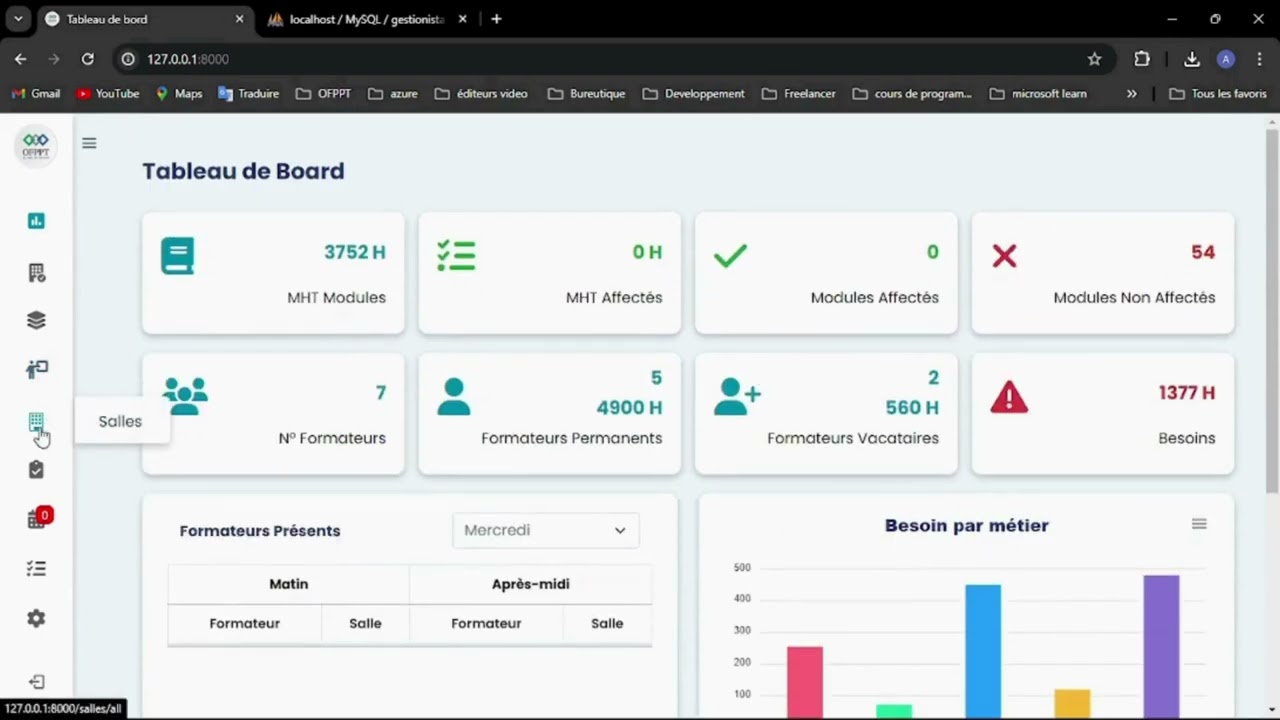Viewport: 1280px width, 720px height.
Task: Open the OFPPT bookmarks folder
Action: point(323,94)
